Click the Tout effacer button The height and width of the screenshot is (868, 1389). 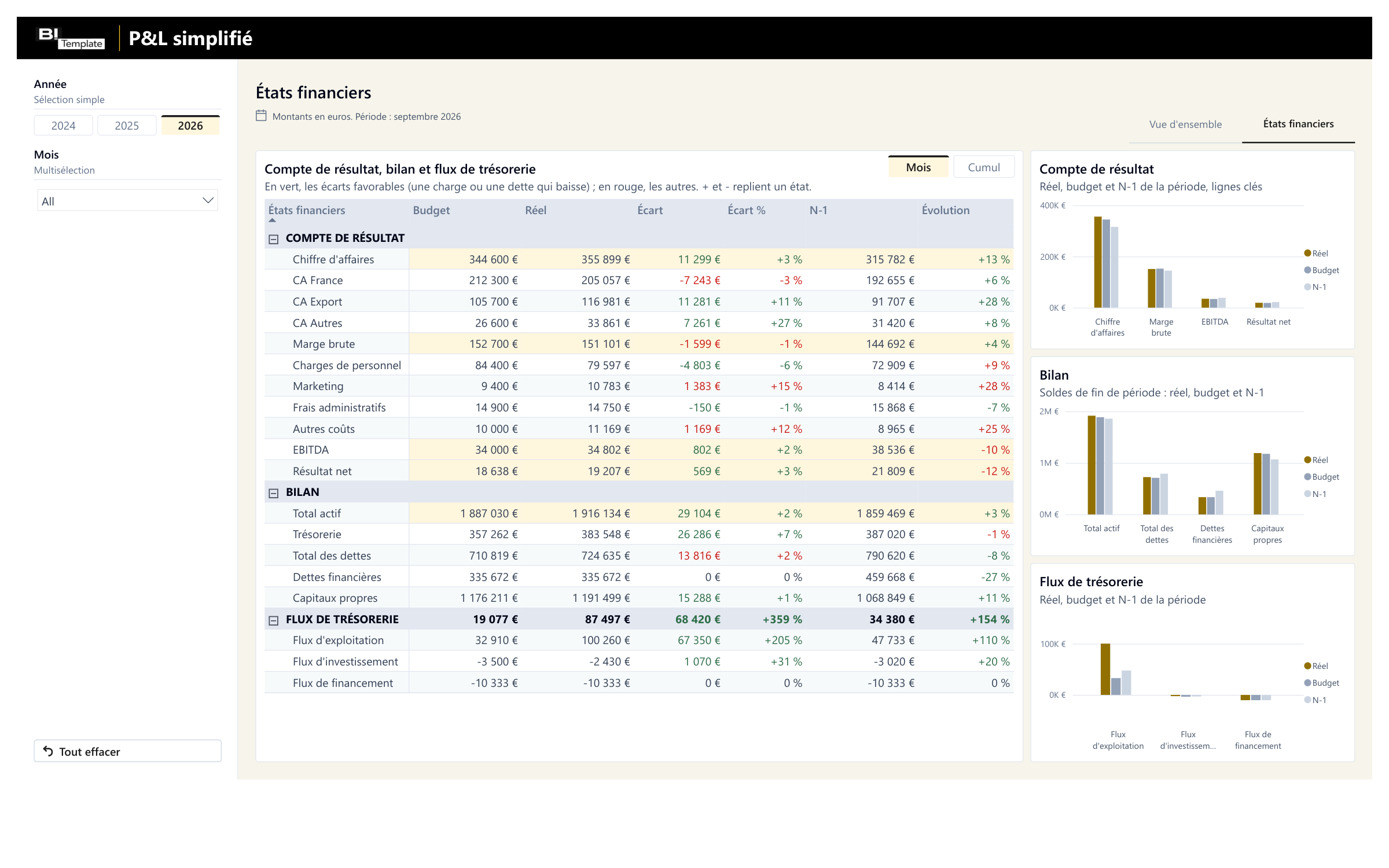pos(127,751)
